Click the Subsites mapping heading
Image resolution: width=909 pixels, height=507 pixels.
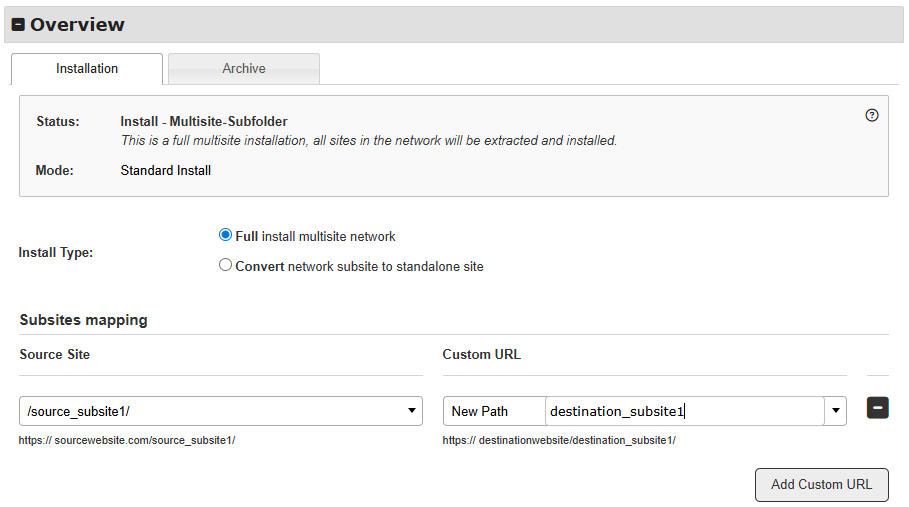tap(83, 320)
